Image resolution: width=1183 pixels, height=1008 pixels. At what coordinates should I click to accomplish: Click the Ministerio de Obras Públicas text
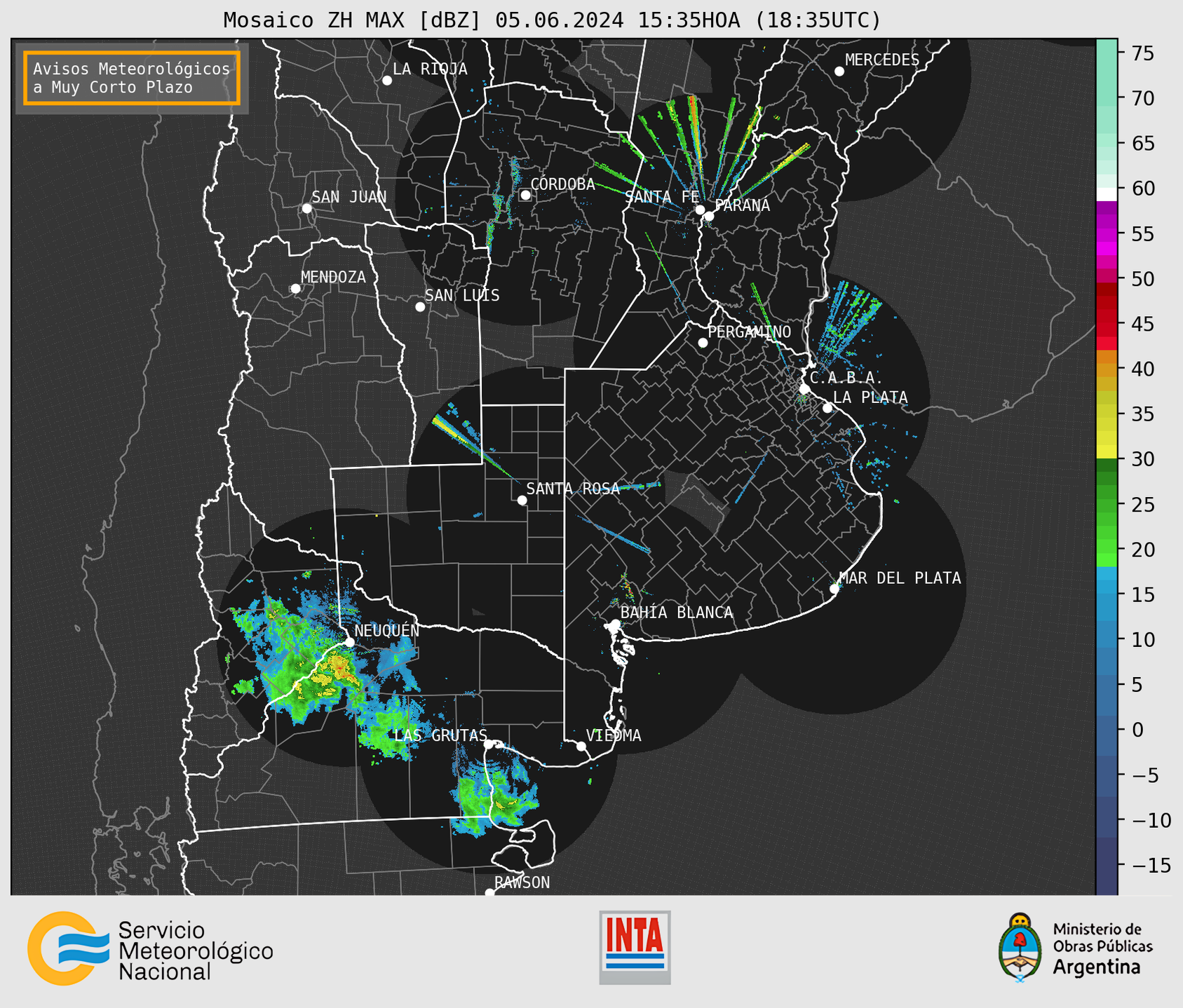1102,937
